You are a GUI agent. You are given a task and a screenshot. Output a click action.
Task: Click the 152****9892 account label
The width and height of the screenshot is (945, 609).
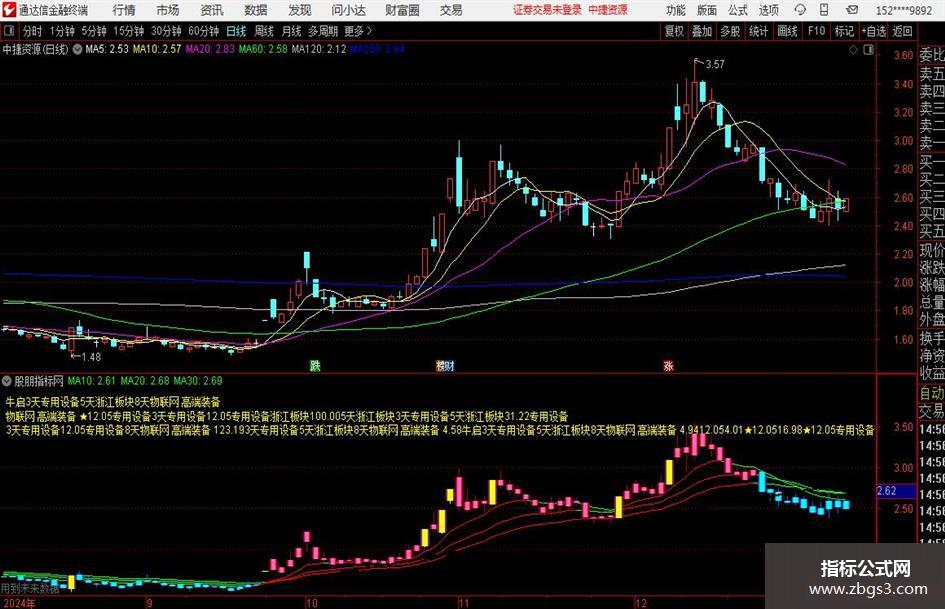pyautogui.click(x=904, y=10)
